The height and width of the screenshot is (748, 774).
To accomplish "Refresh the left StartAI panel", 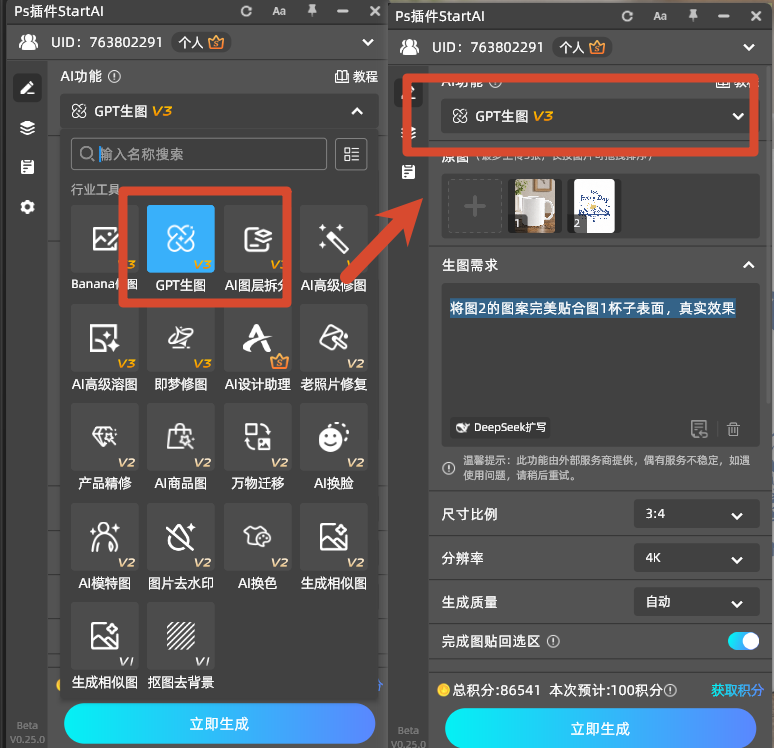I will tap(246, 11).
